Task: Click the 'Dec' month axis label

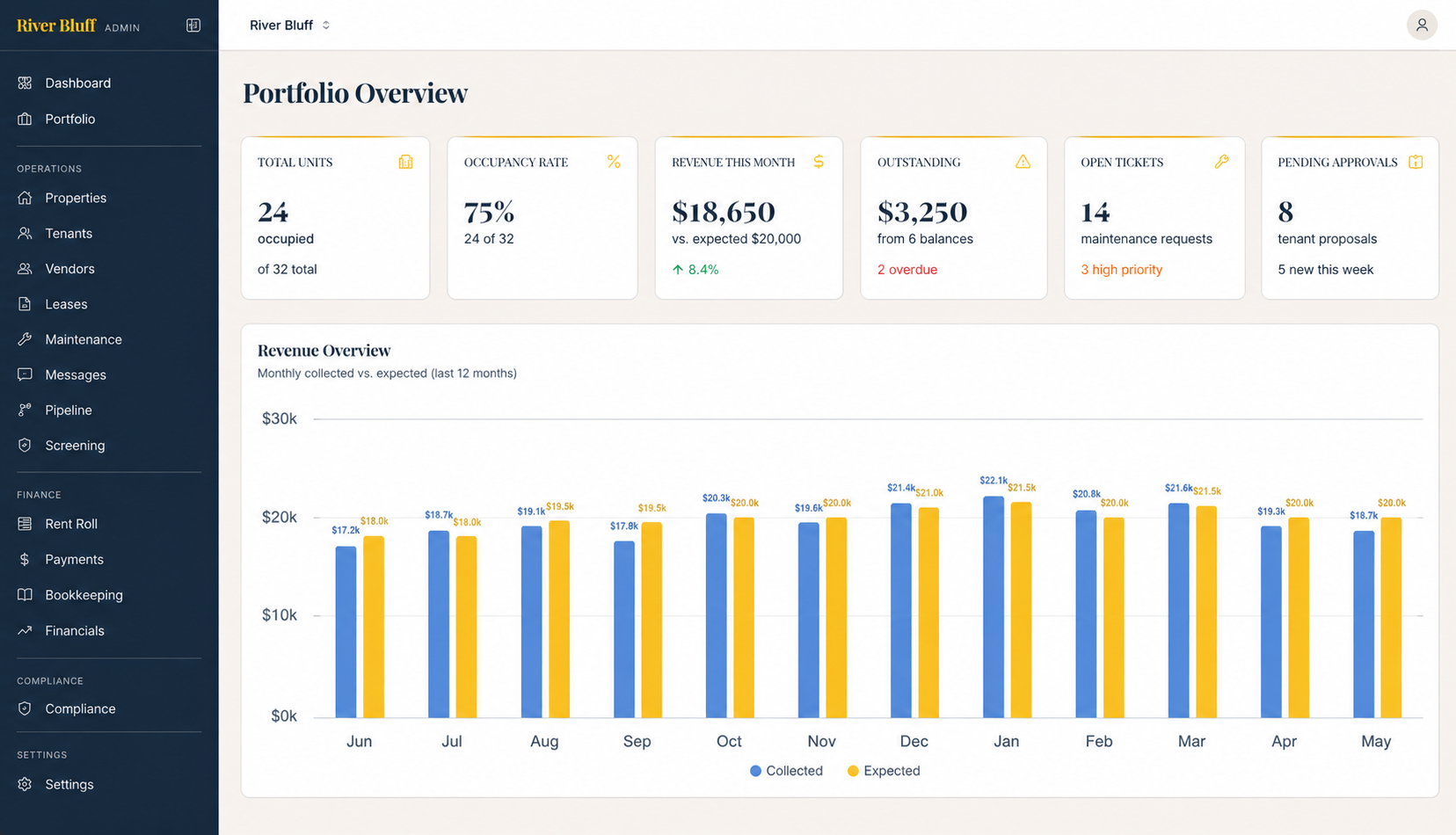Action: pyautogui.click(x=914, y=741)
